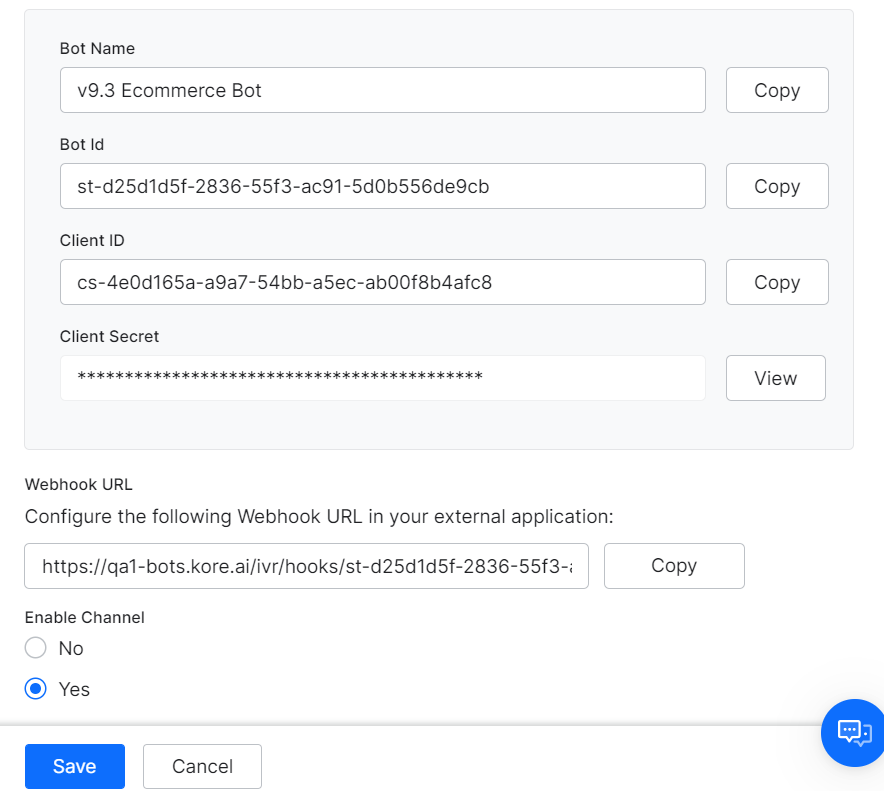Click the Webhook URL heading
Image resolution: width=884 pixels, height=791 pixels.
pos(78,485)
